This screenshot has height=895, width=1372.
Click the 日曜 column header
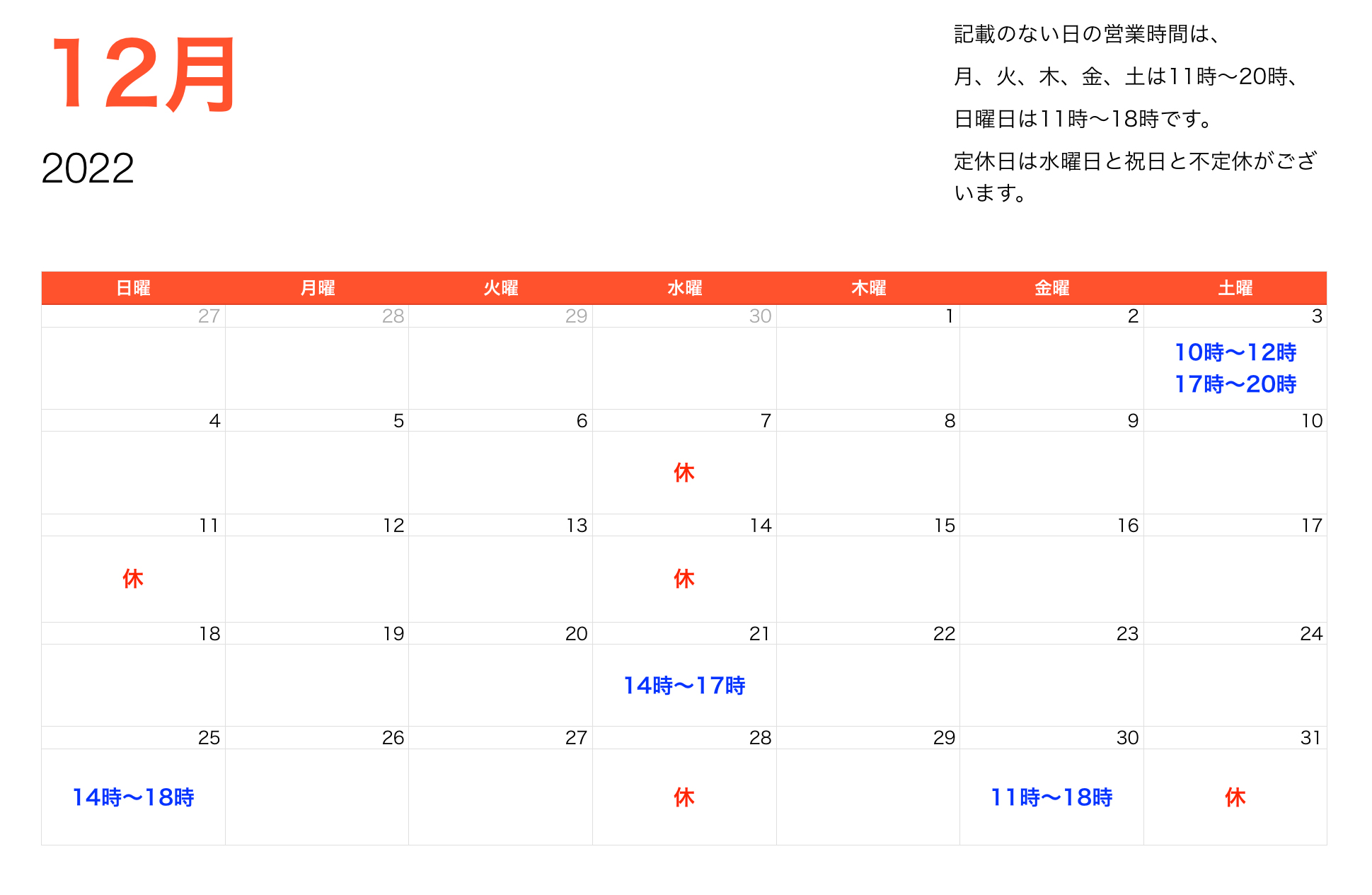[x=133, y=288]
